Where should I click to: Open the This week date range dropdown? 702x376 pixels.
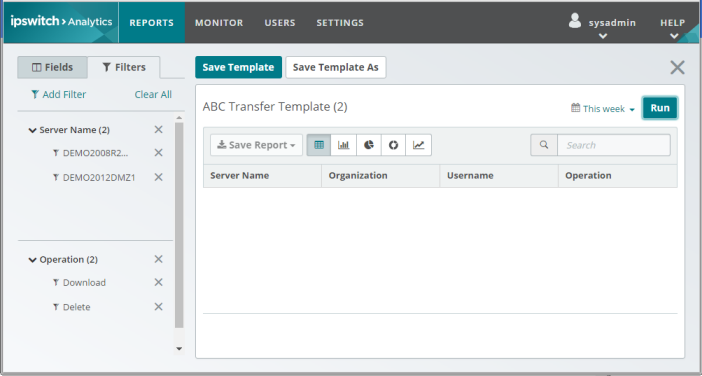coord(603,108)
